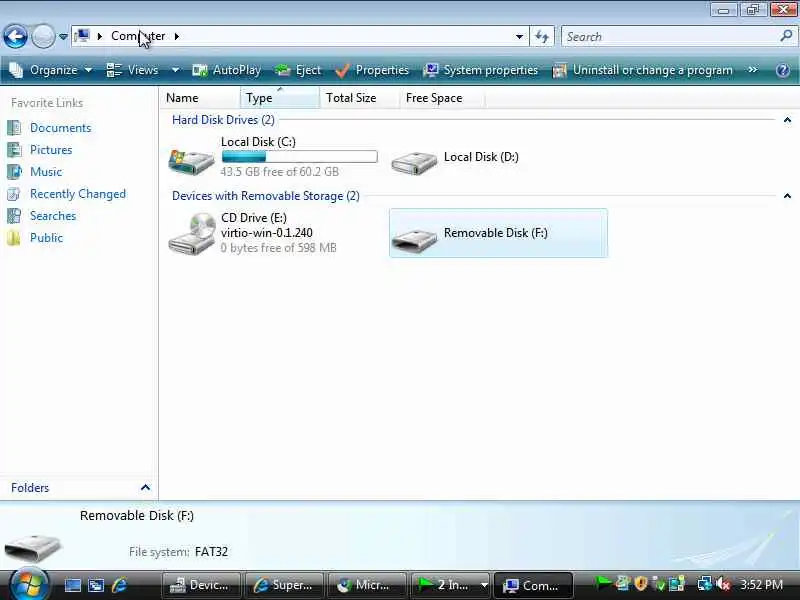Sort by the Type column header
Screen dimensions: 800x600
280,98
